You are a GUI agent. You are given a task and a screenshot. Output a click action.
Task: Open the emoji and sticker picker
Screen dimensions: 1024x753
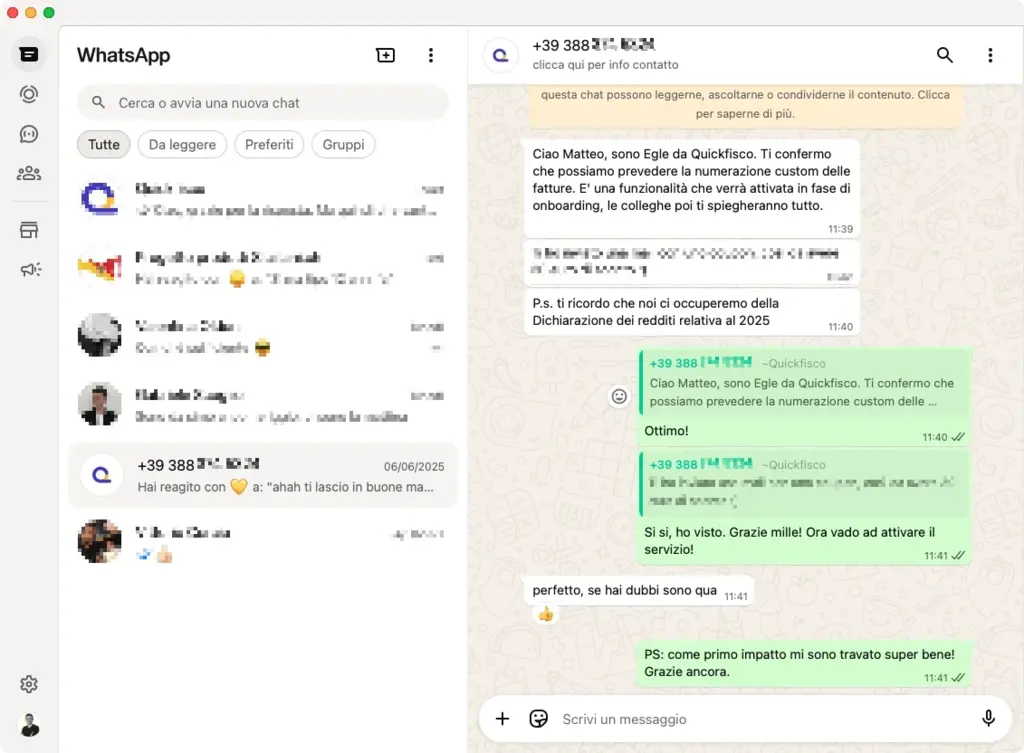click(539, 718)
